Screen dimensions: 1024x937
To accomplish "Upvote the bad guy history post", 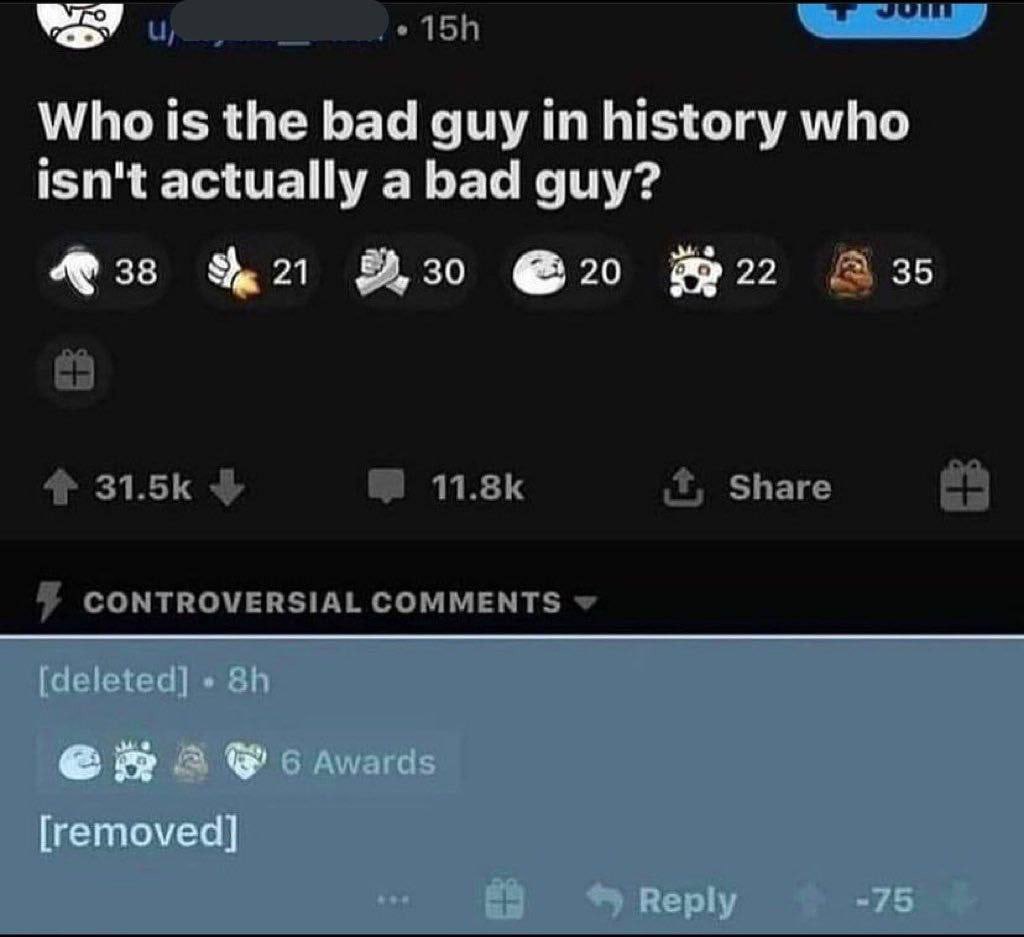I will (x=60, y=488).
